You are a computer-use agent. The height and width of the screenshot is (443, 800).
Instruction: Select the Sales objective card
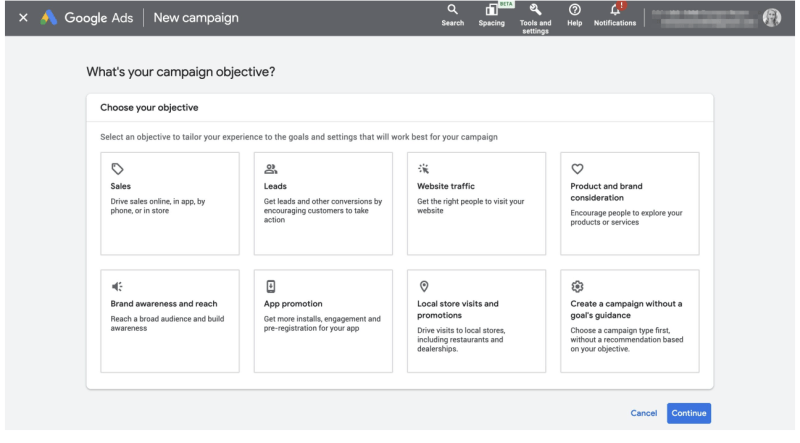click(x=170, y=203)
